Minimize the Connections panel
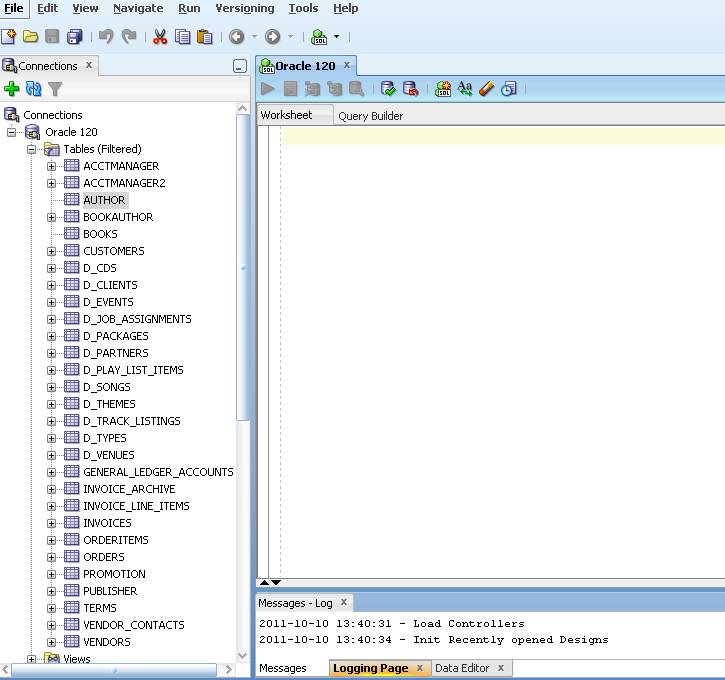The height and width of the screenshot is (680, 725). point(239,66)
